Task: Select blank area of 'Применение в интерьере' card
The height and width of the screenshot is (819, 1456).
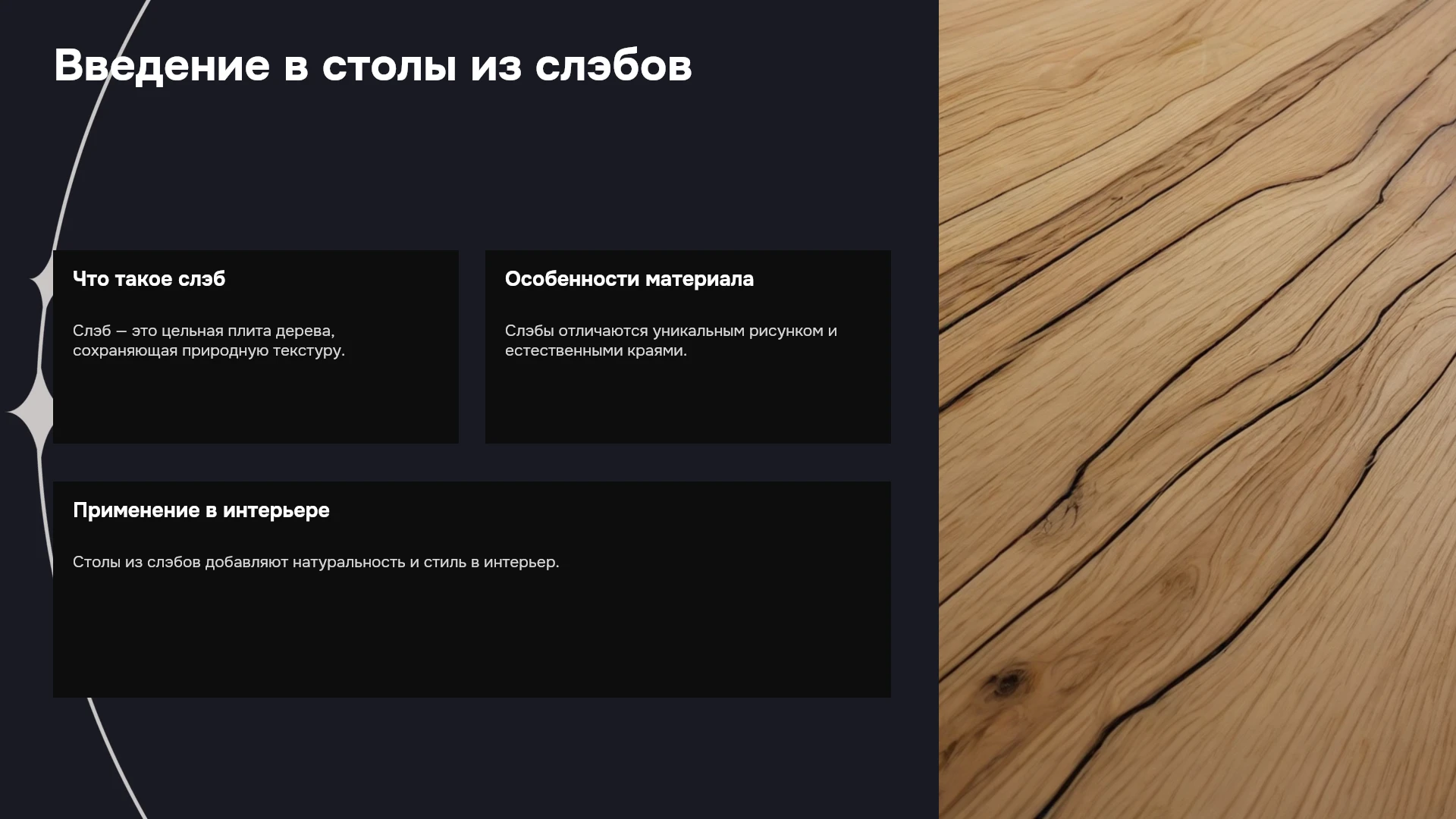Action: pyautogui.click(x=472, y=637)
